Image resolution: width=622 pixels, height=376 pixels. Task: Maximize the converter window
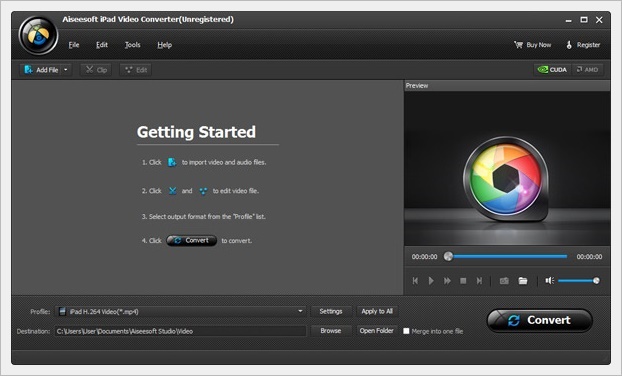coord(584,20)
